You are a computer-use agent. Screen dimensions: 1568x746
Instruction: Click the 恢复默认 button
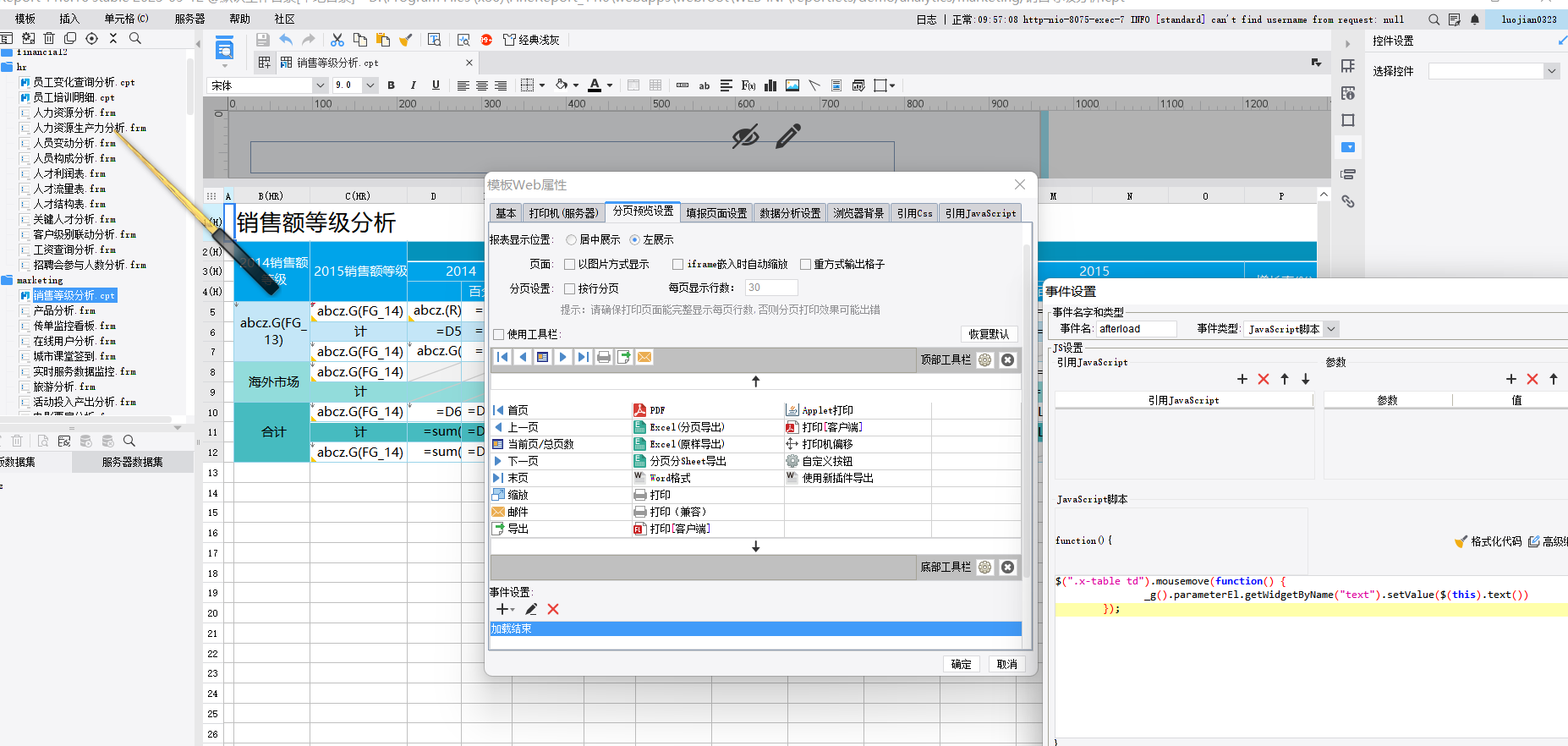989,334
